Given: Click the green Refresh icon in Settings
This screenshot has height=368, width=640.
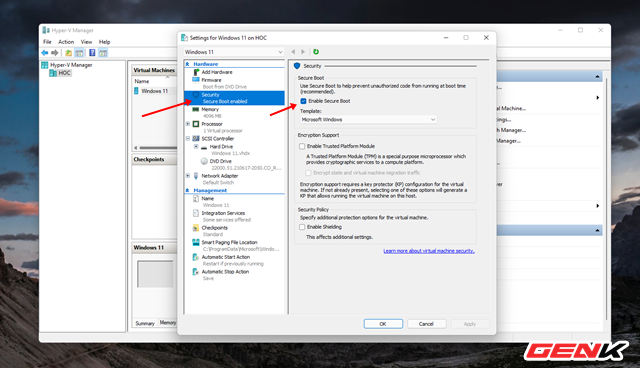Looking at the screenshot, I should coord(316,52).
